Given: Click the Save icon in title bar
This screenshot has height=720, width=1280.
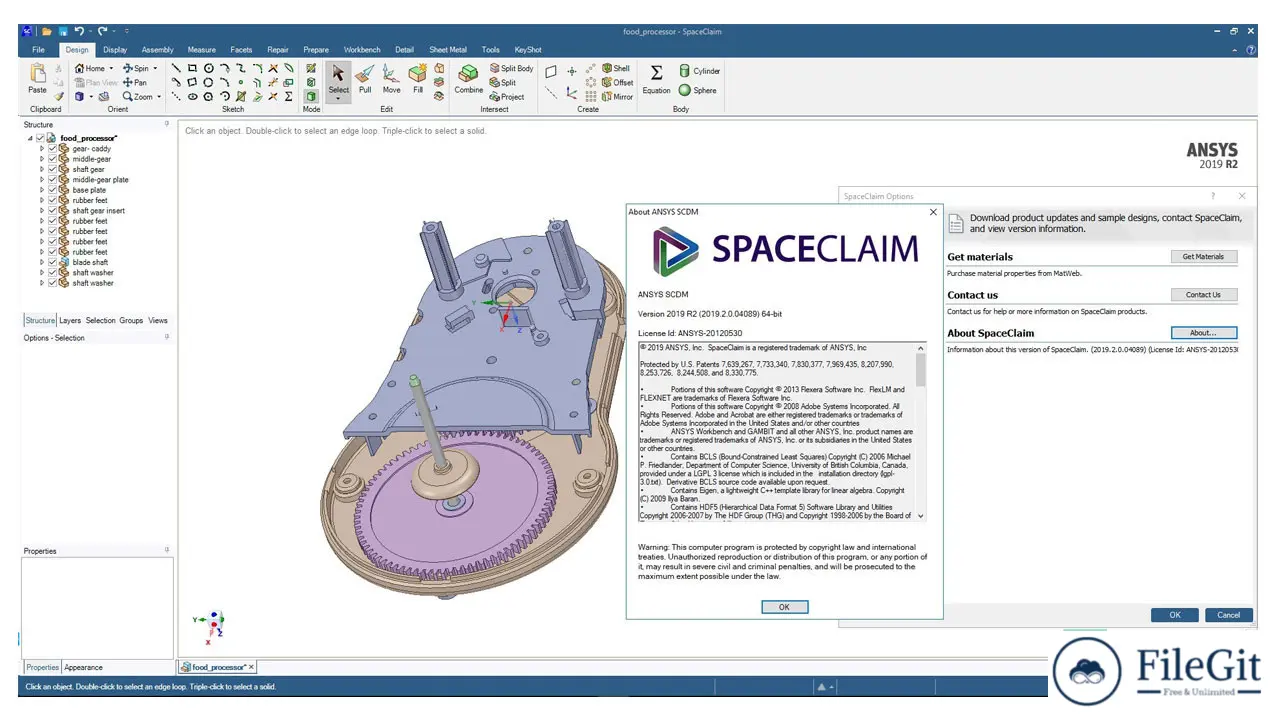Looking at the screenshot, I should point(63,32).
